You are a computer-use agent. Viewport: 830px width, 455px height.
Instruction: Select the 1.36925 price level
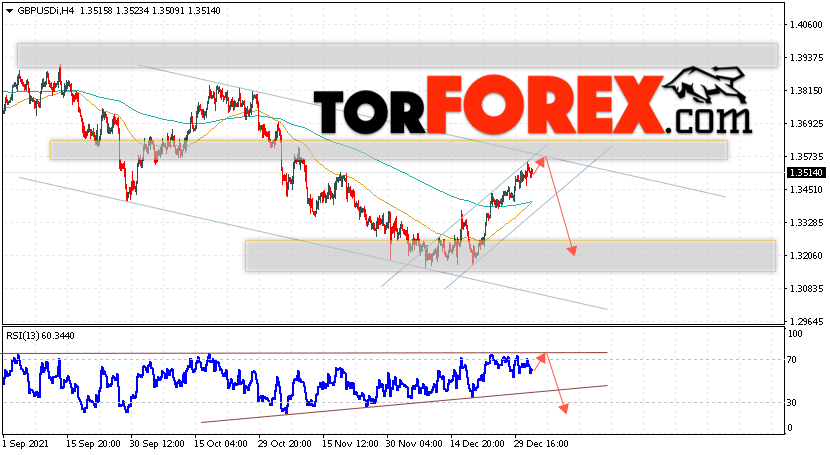pyautogui.click(x=806, y=124)
